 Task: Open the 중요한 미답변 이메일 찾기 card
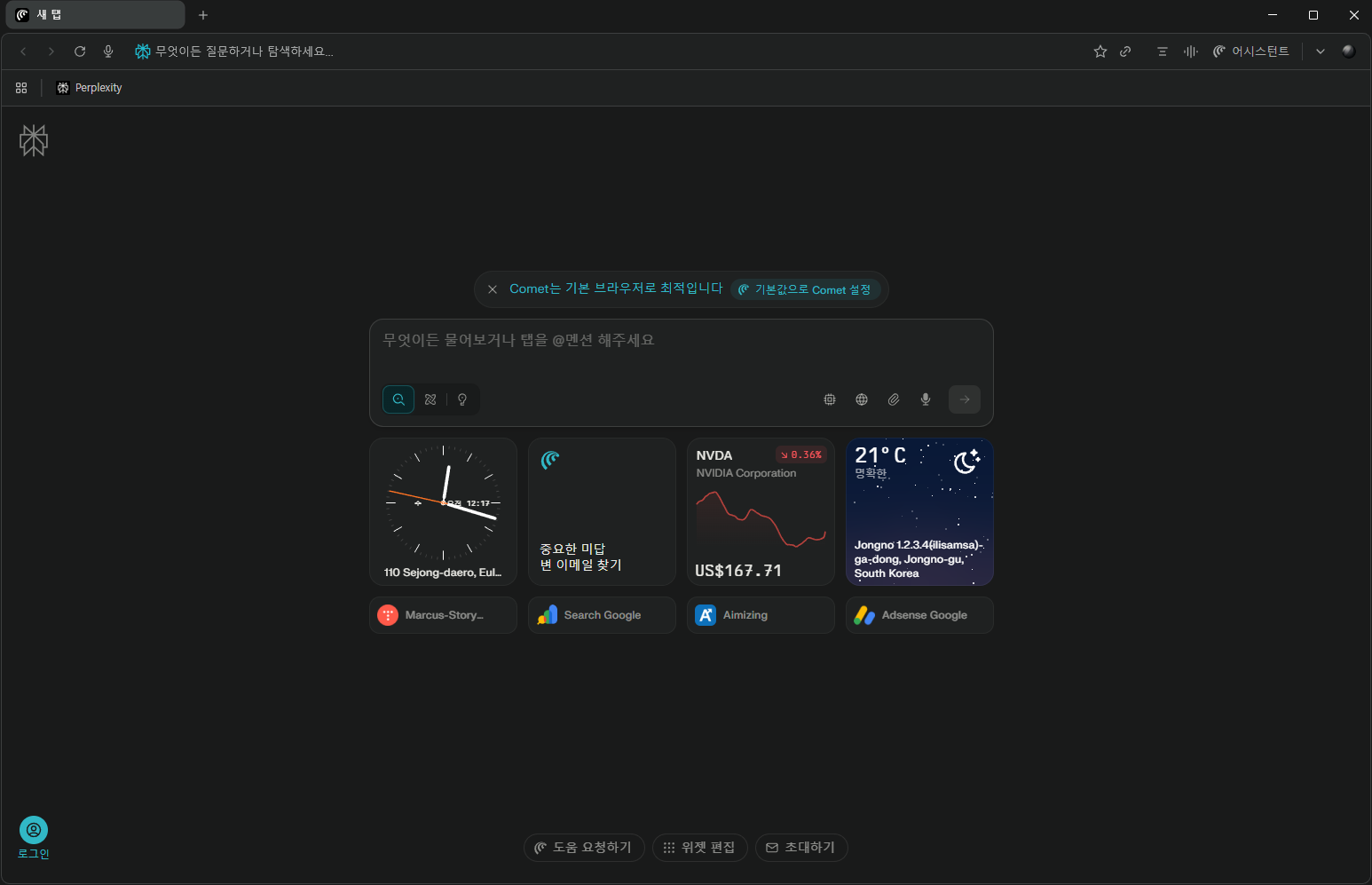602,511
